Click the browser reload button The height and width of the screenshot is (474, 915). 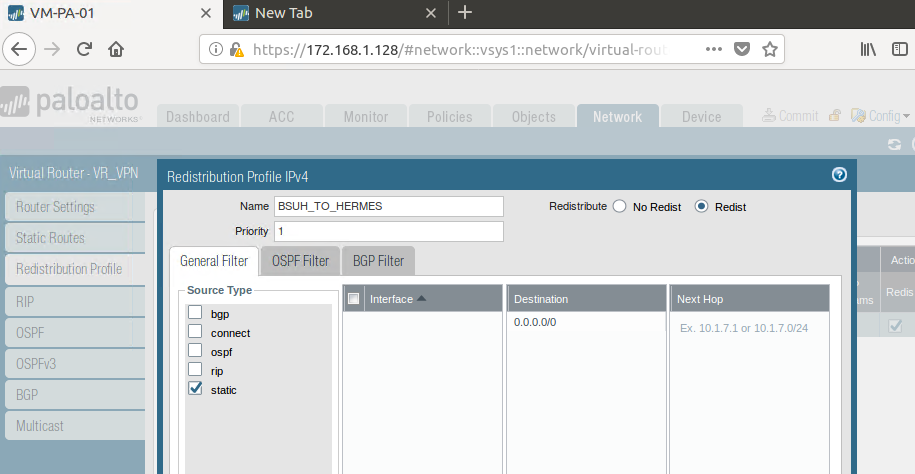tap(85, 49)
